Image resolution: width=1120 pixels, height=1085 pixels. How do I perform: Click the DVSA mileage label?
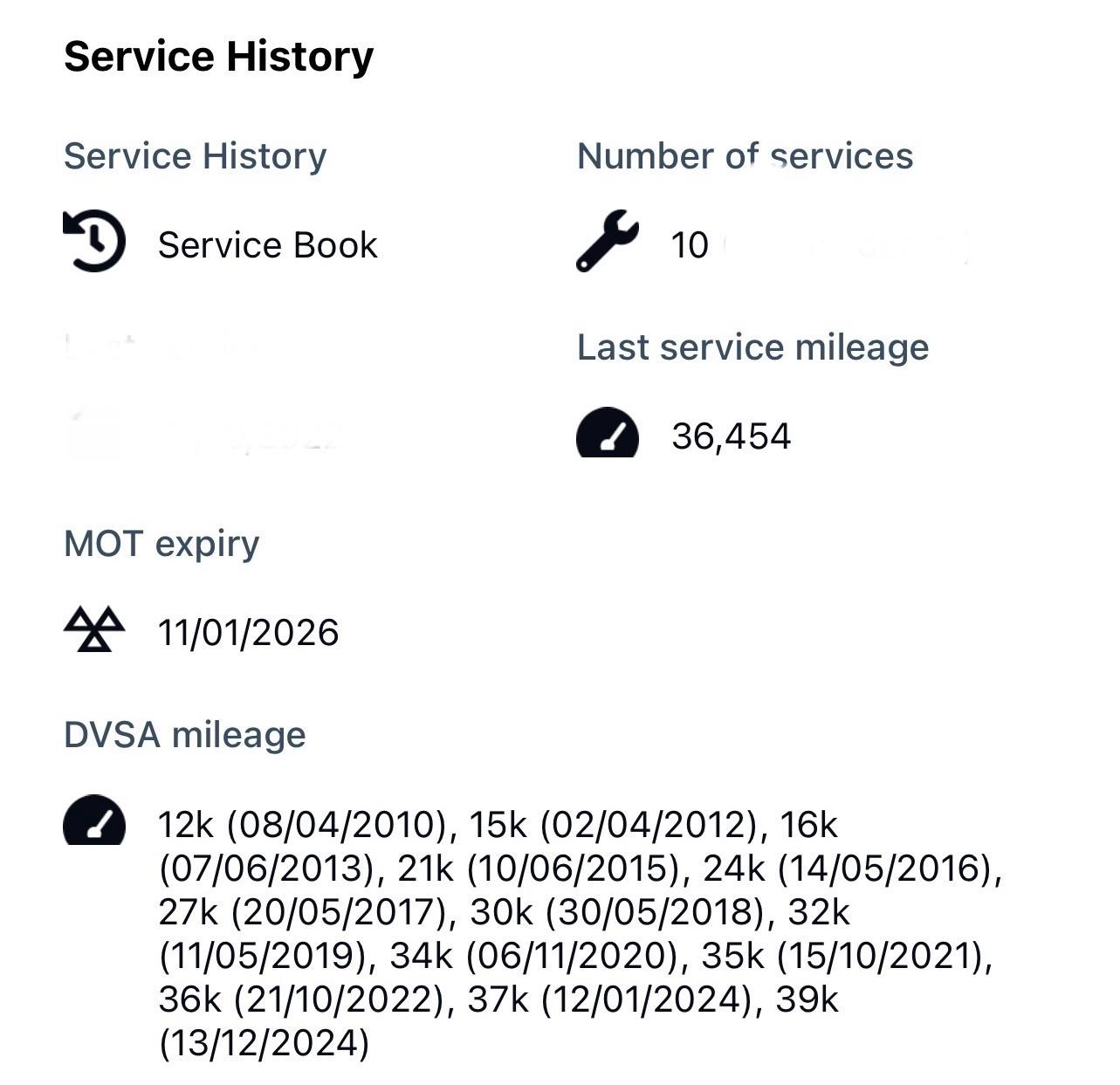tap(184, 735)
